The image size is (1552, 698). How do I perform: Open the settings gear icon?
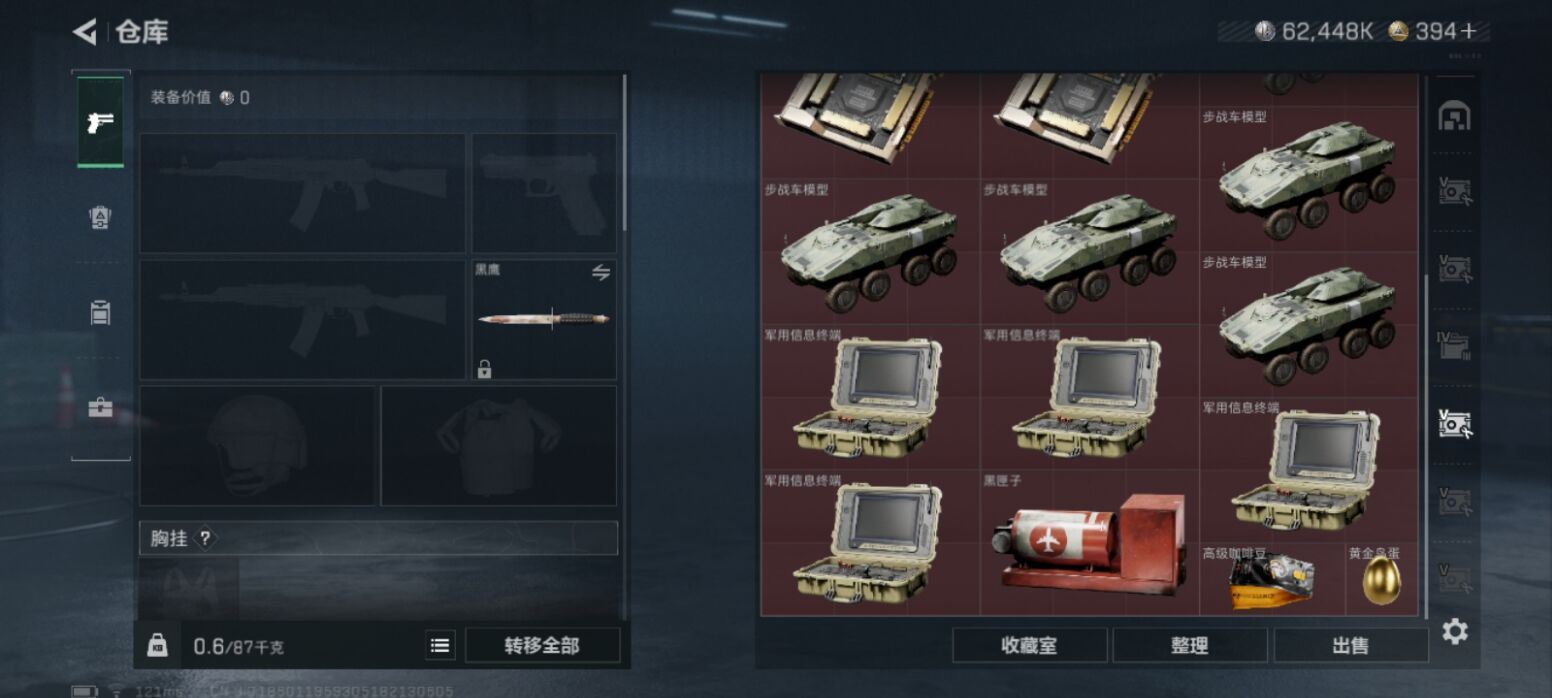tap(1455, 631)
